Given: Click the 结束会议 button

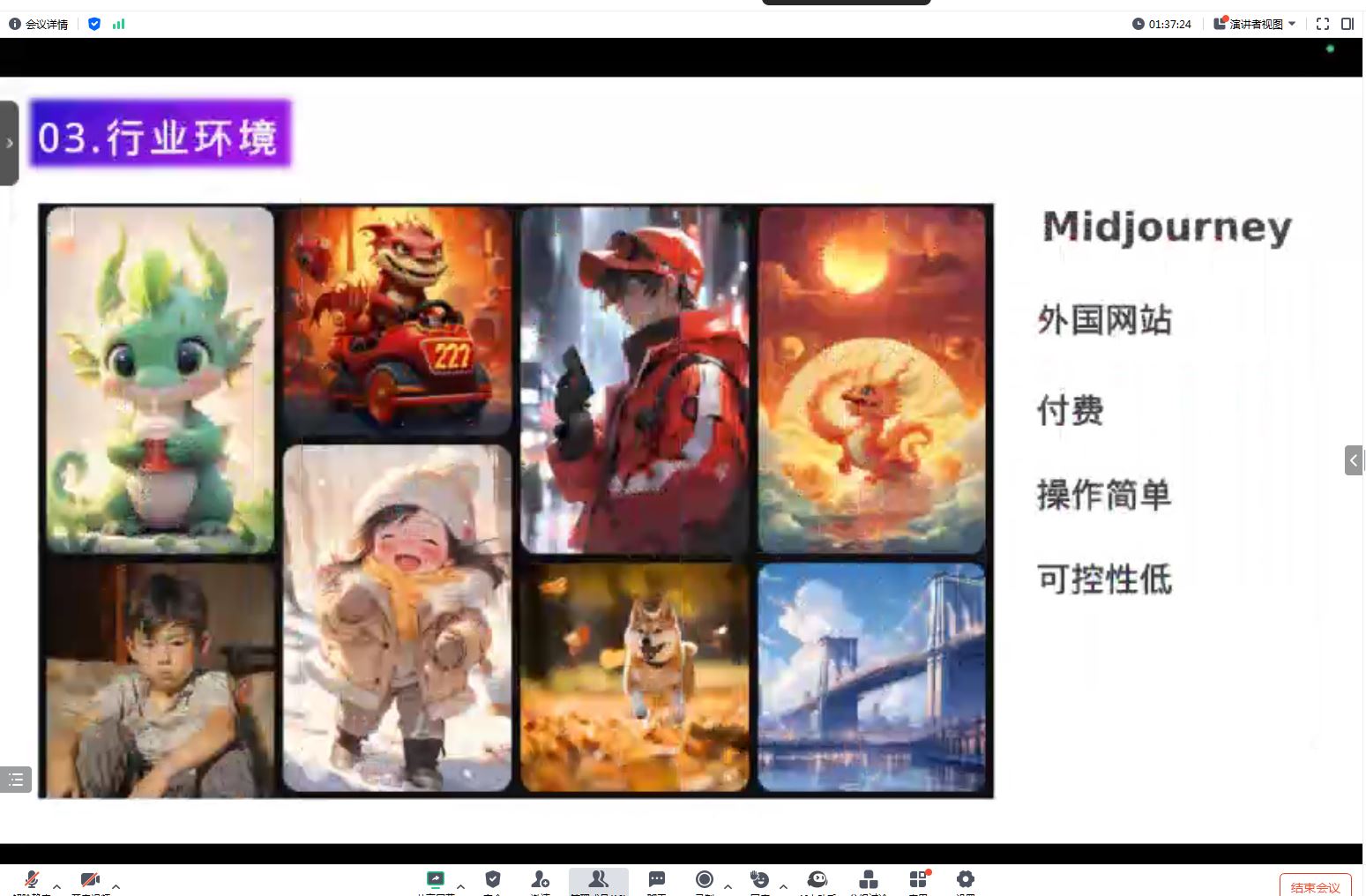Looking at the screenshot, I should pos(1315,886).
